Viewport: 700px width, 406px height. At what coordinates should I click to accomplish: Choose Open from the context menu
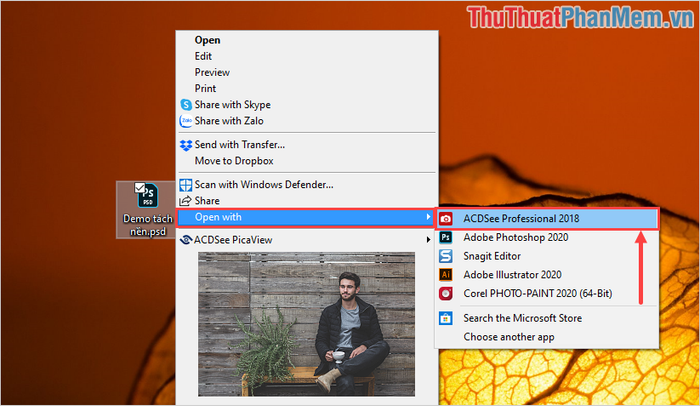click(x=307, y=40)
